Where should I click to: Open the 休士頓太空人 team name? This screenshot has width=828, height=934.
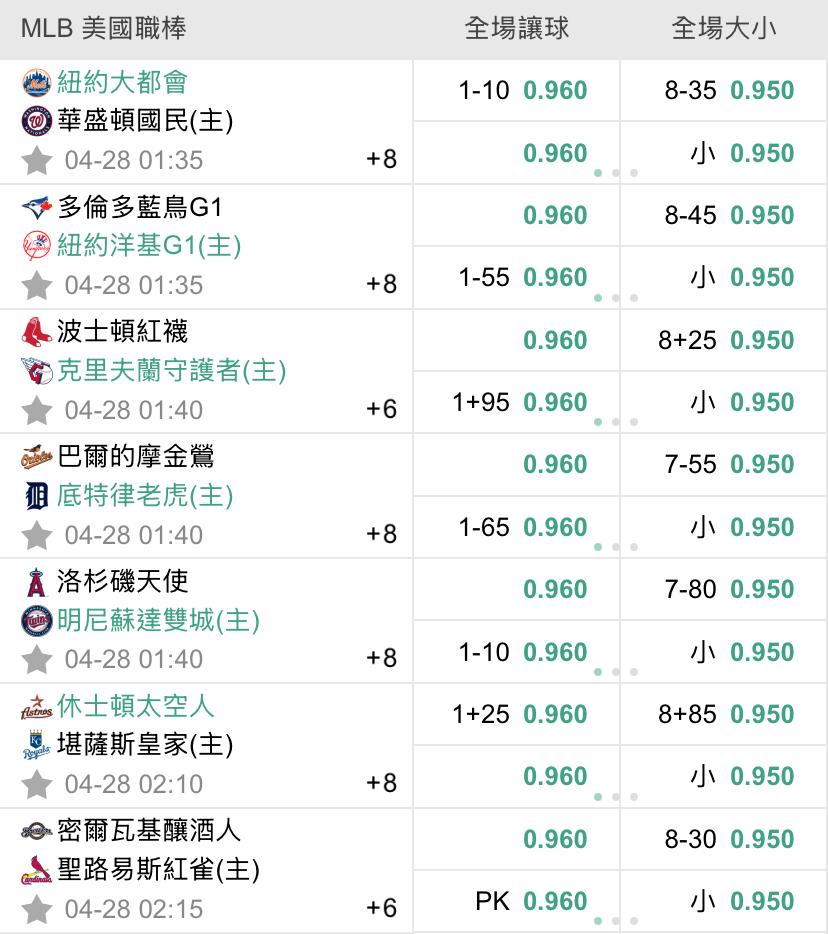135,706
